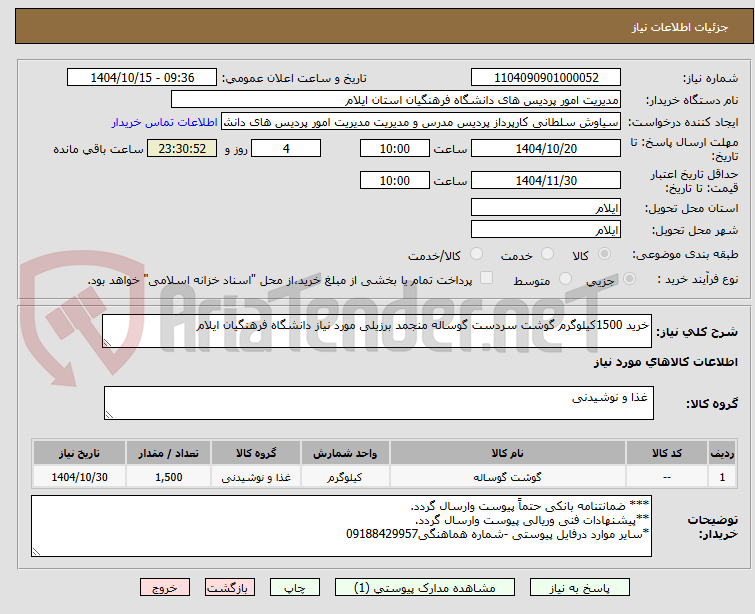Click the پاسخ به نیاز button
Screen dimensions: 755x614
(580, 588)
